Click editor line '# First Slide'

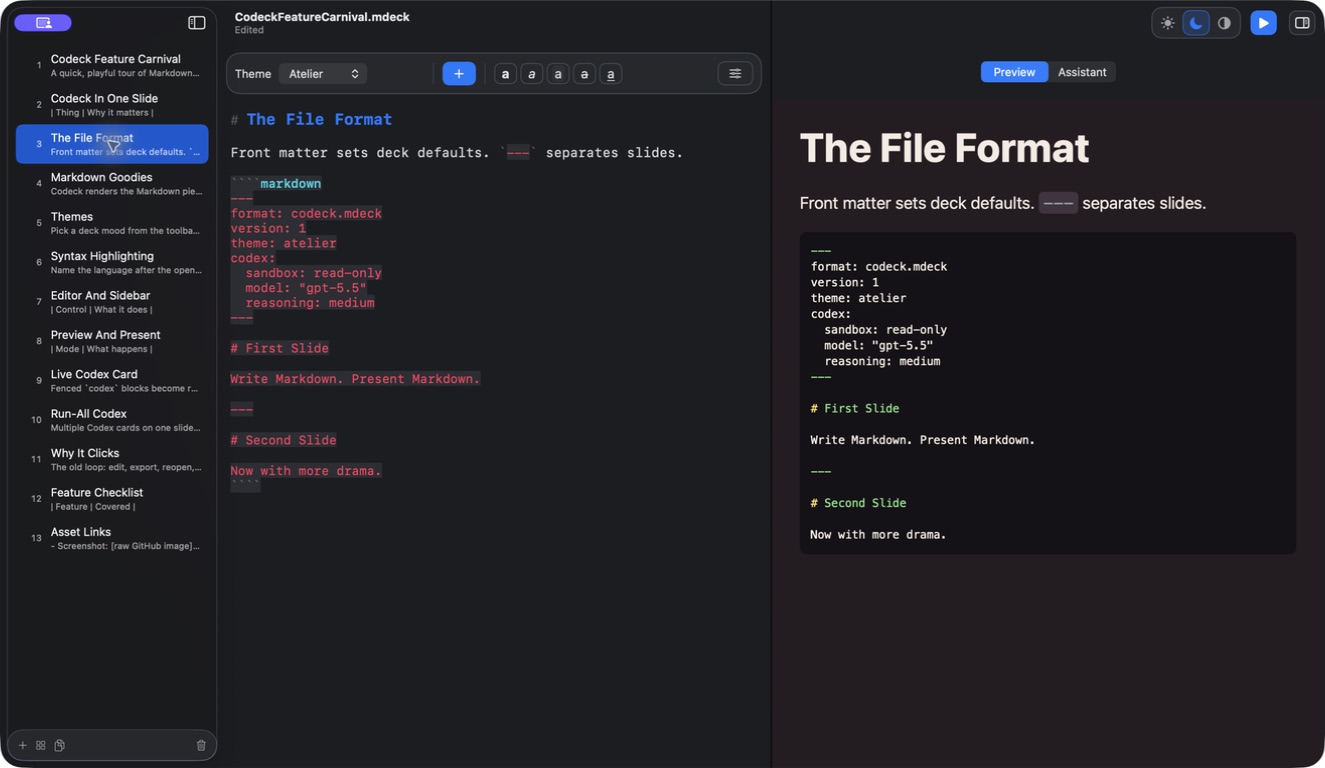[x=279, y=348]
